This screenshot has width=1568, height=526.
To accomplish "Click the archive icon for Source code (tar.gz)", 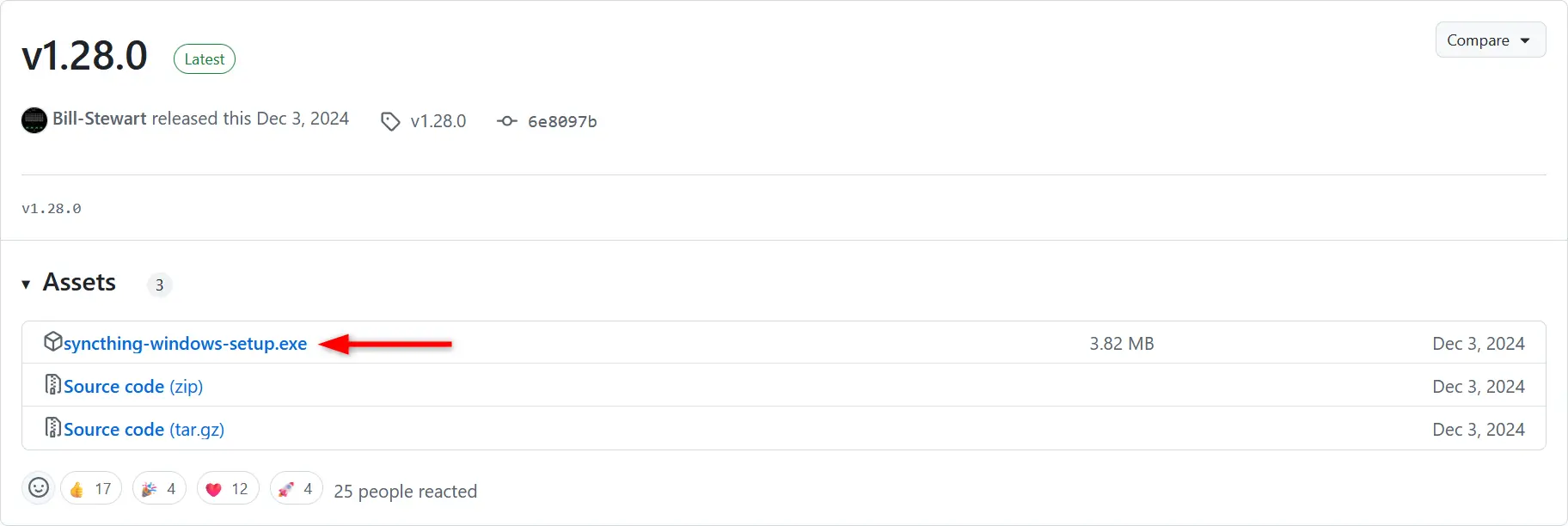I will (x=52, y=427).
